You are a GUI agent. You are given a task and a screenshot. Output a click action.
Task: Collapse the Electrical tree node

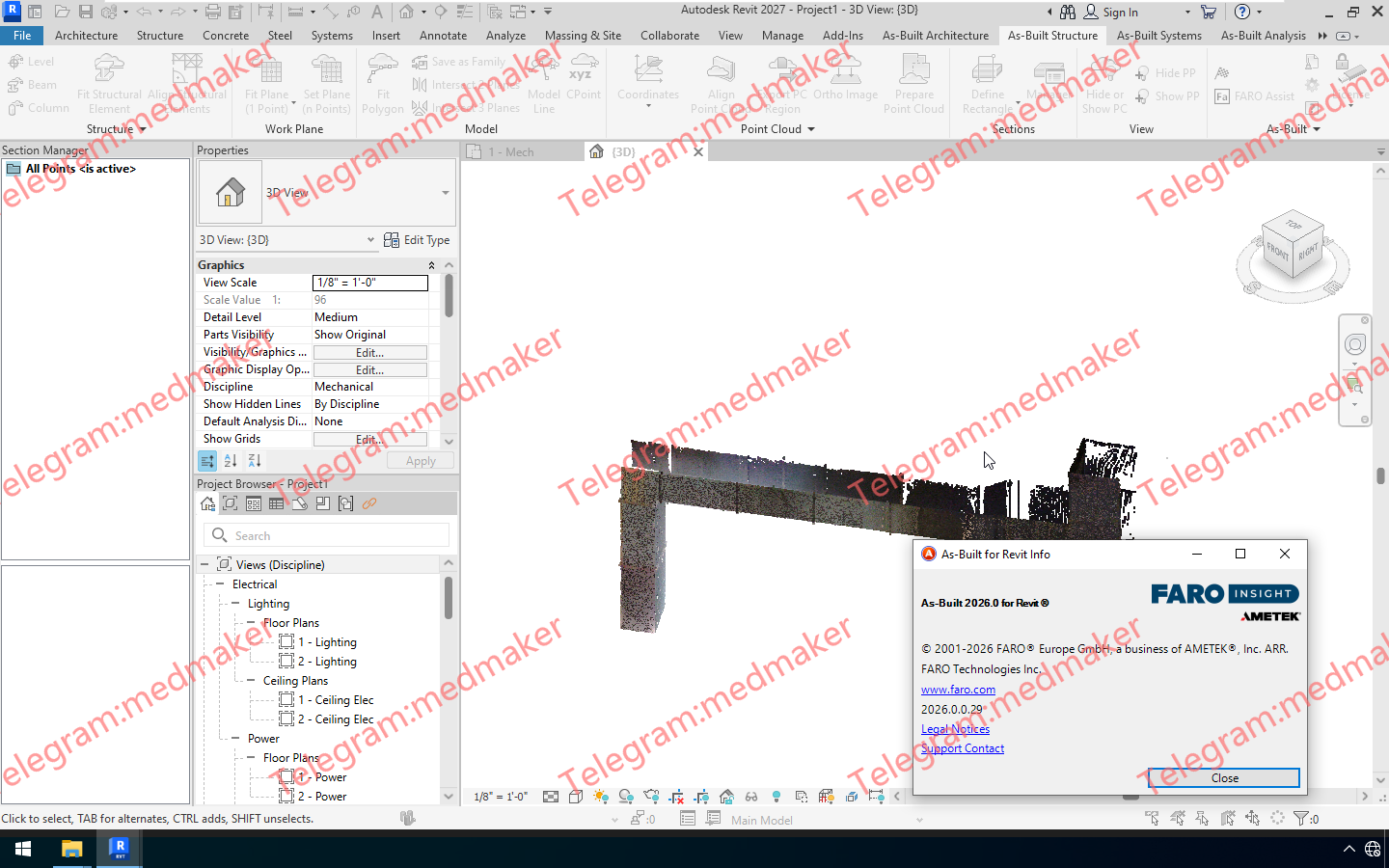220,584
